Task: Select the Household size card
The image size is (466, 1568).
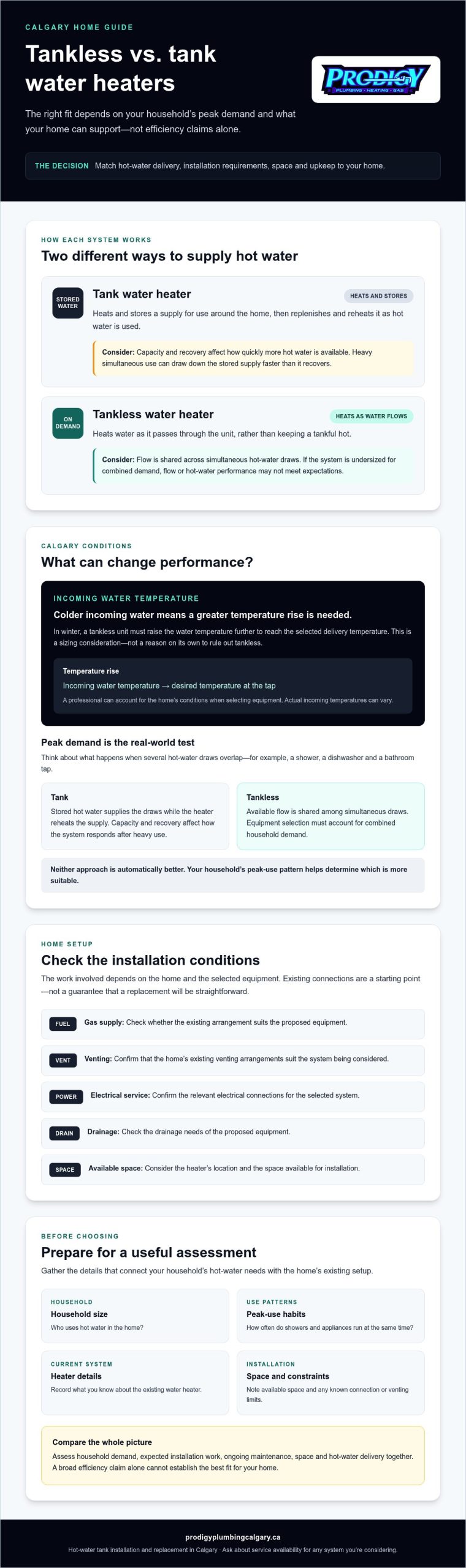Action: pyautogui.click(x=135, y=1316)
